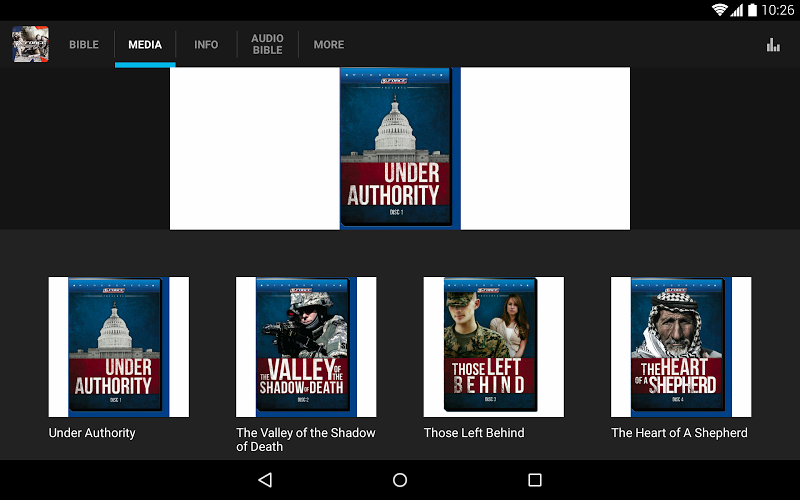
Task: Switch to the Bible tab
Action: (x=84, y=45)
